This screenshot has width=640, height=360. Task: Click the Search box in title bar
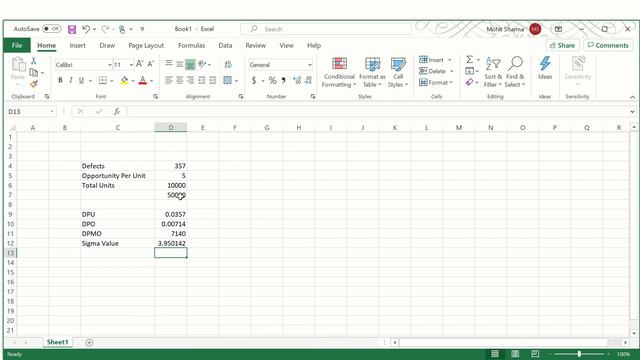[x=326, y=29]
